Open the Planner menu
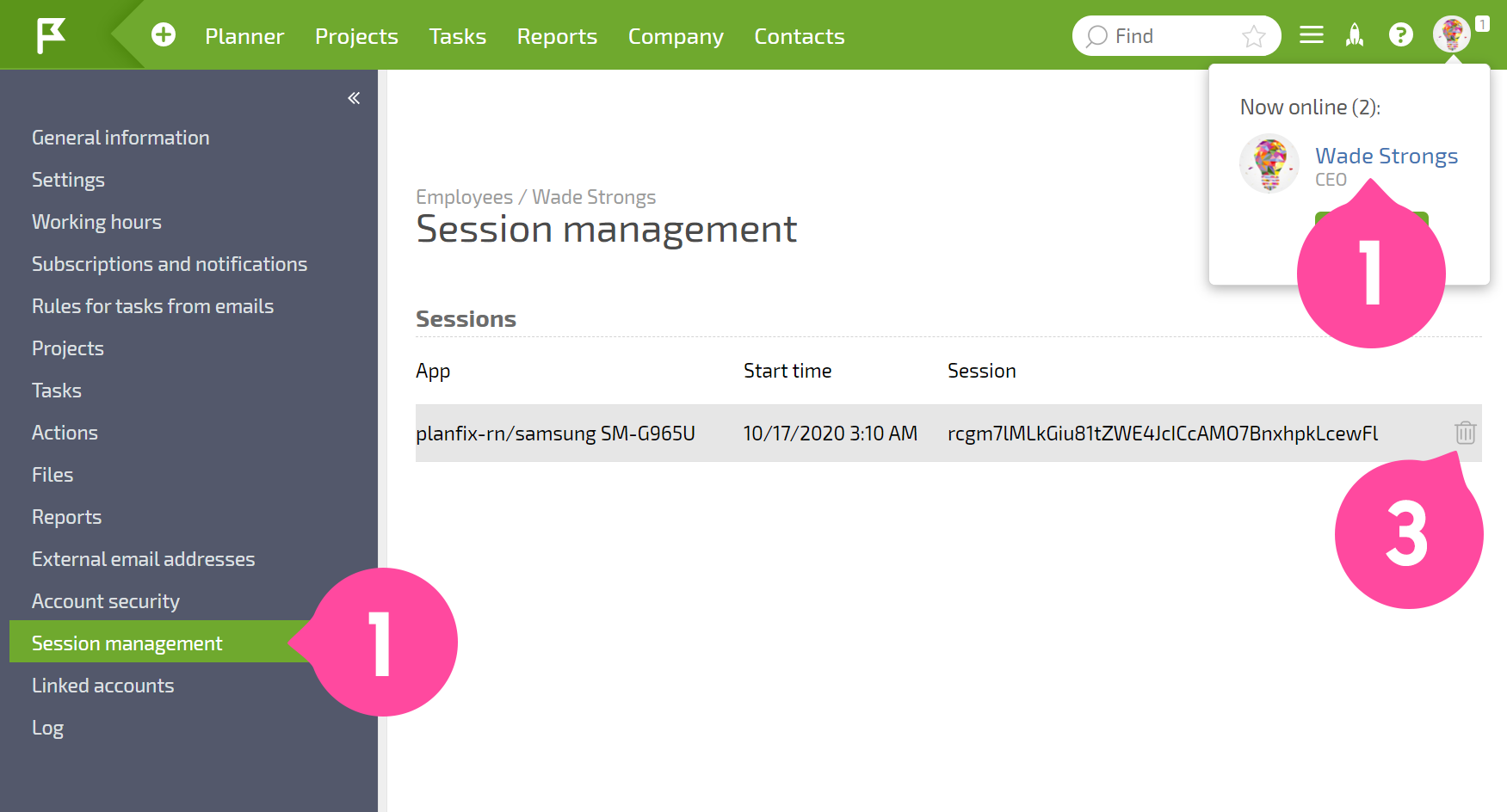 [244, 36]
